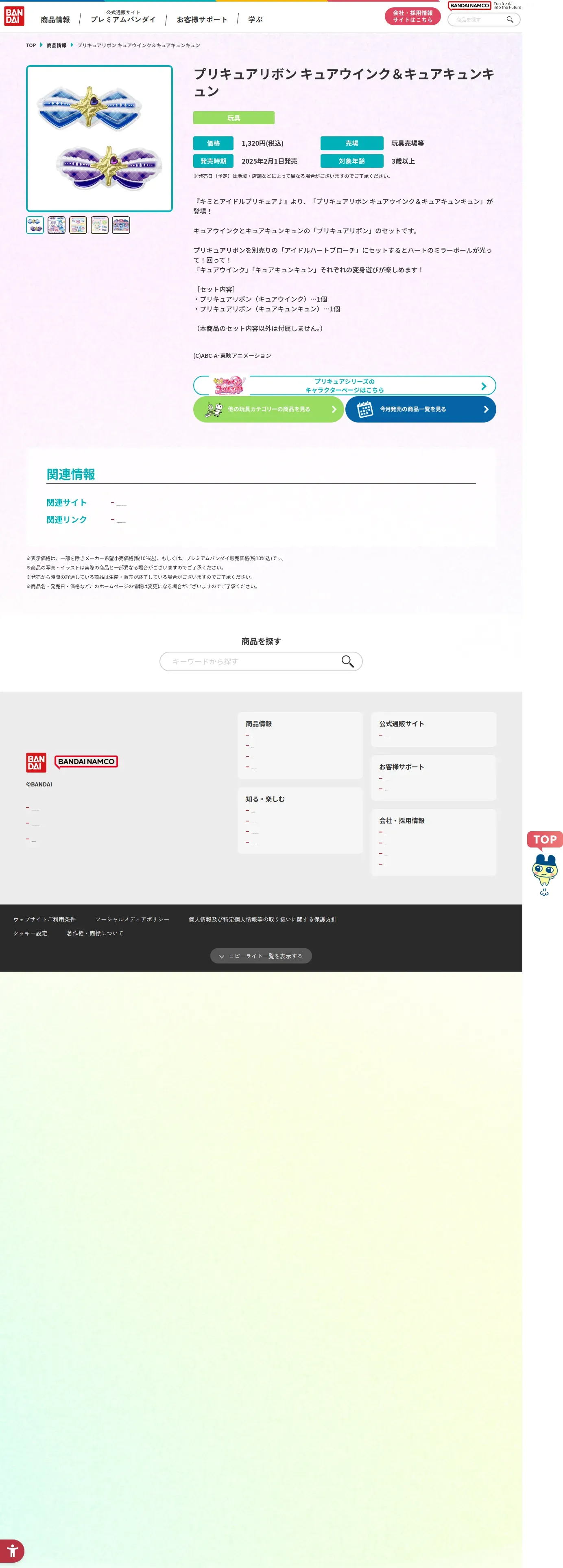Screen dimensions: 563x1568
Task: Click the main product image of ribbons
Action: point(99,139)
